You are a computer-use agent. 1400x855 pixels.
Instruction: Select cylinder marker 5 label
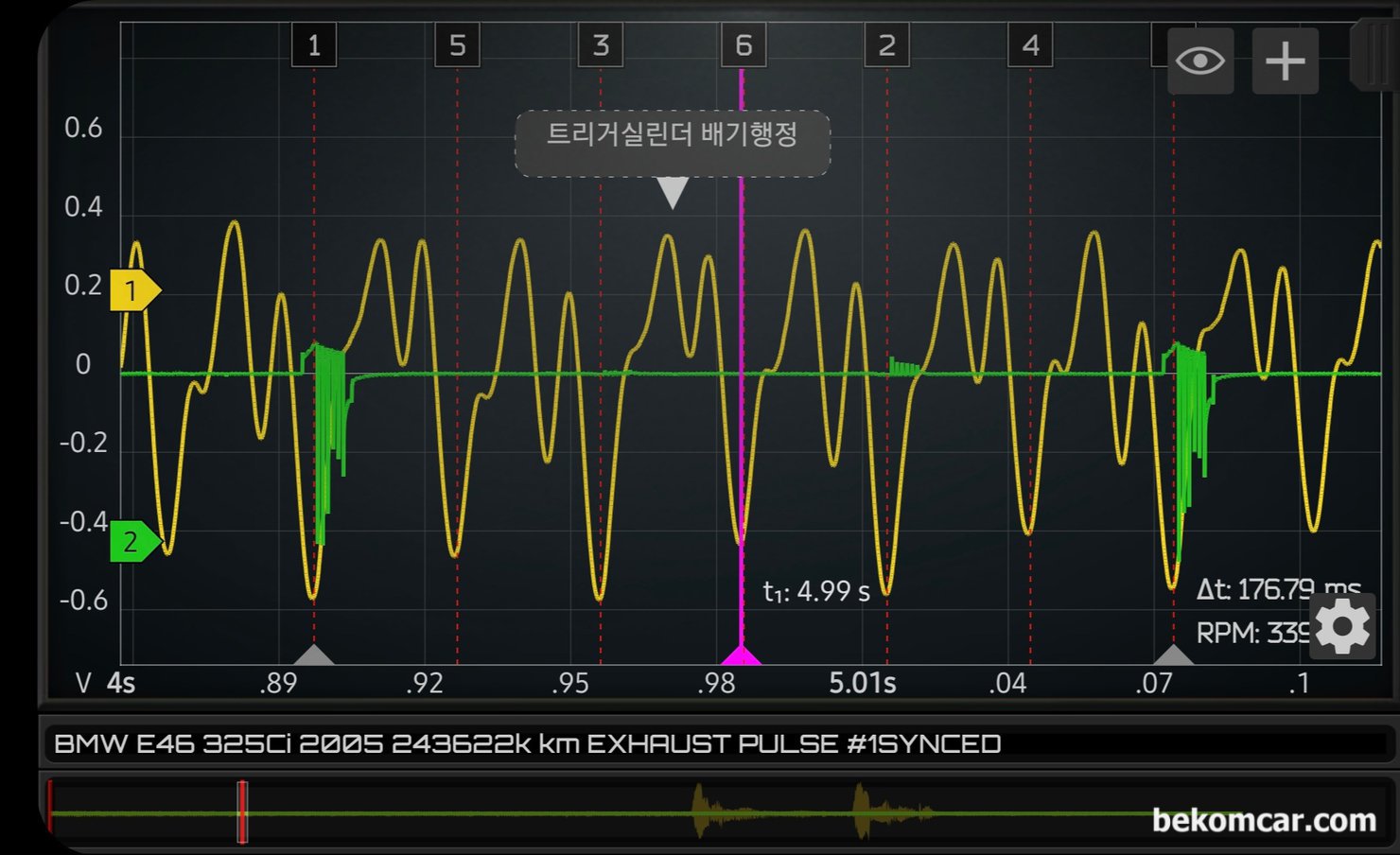click(x=457, y=45)
